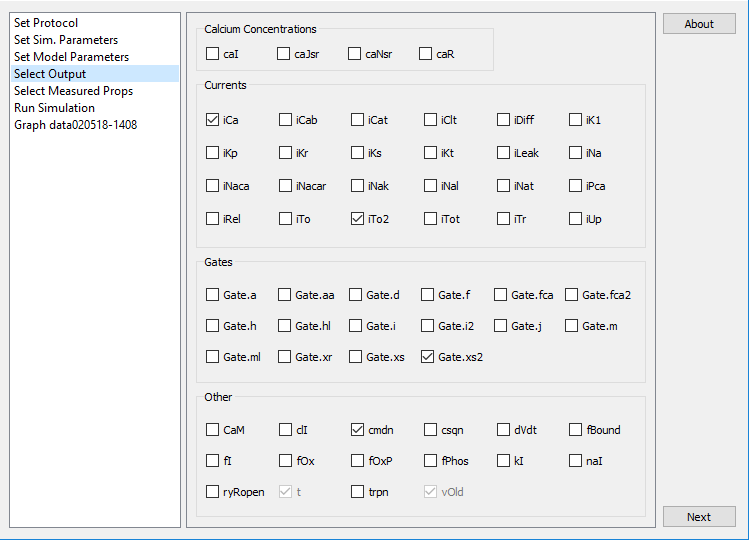Image resolution: width=749 pixels, height=540 pixels.
Task: Enable the caI calcium checkbox
Action: [212, 54]
